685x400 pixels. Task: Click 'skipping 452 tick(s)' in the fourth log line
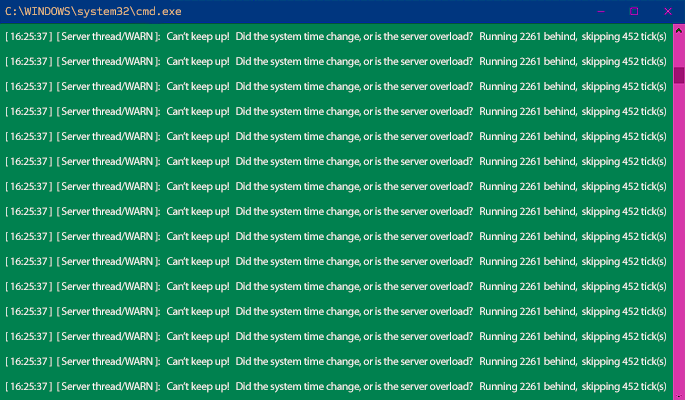624,111
